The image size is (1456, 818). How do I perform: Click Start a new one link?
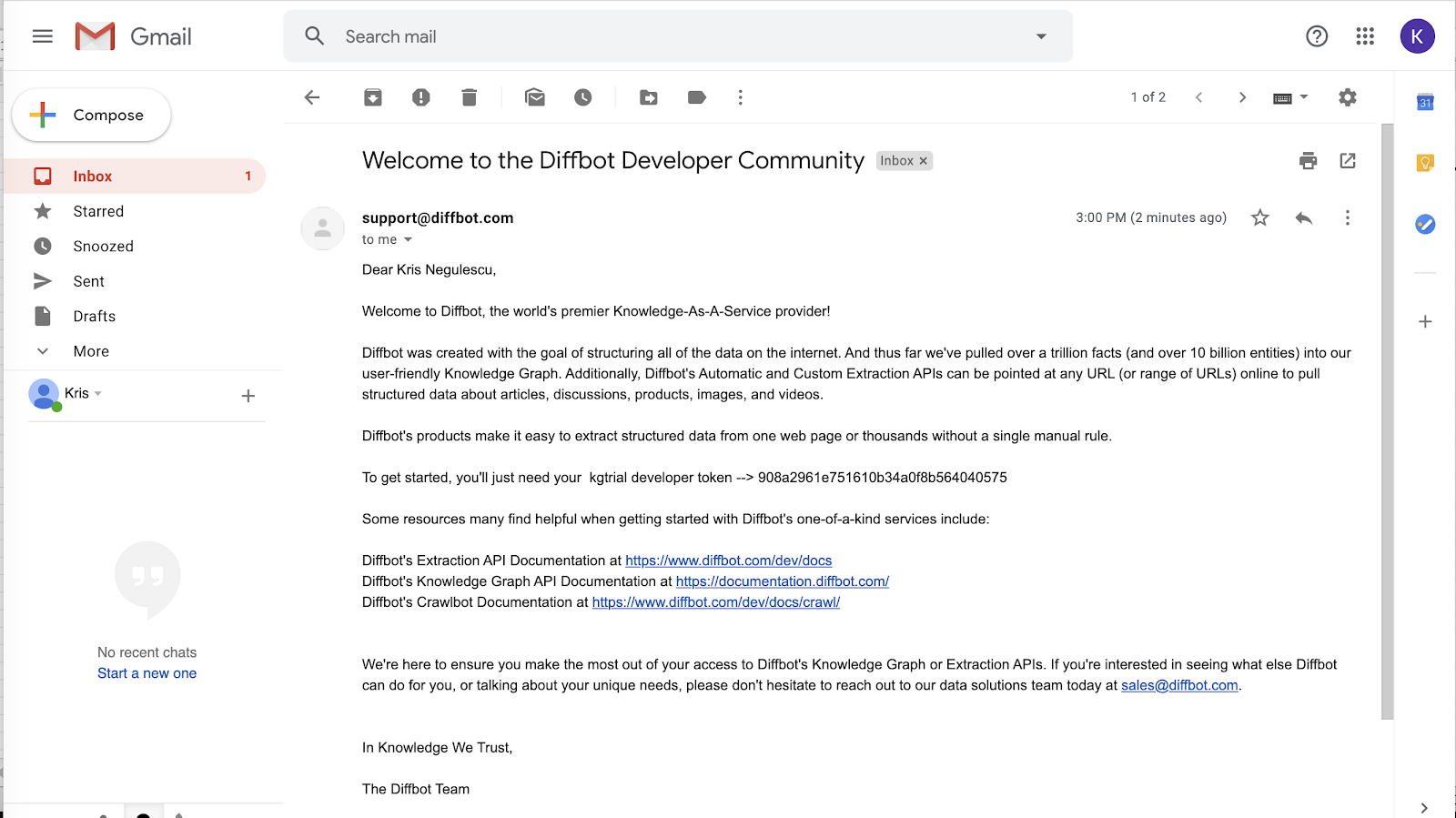point(147,673)
